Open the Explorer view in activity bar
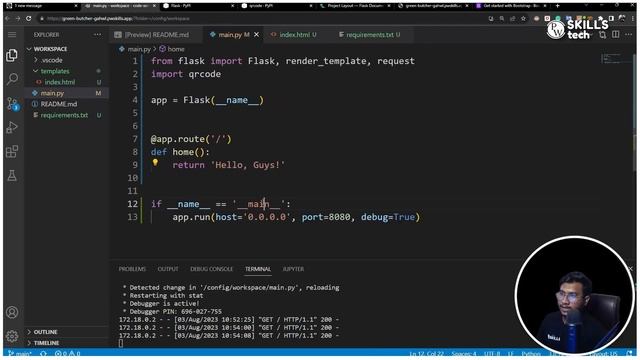640x360 pixels. [x=12, y=55]
